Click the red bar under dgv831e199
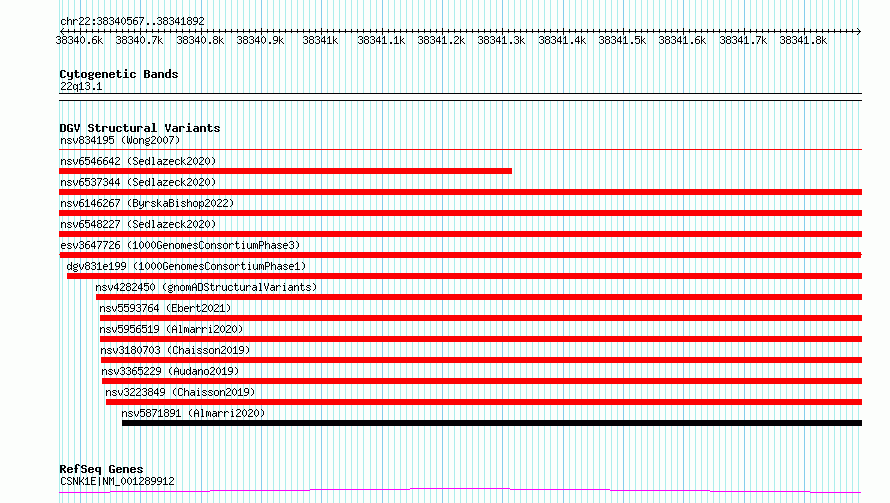Image resolution: width=890 pixels, height=503 pixels. [464, 276]
